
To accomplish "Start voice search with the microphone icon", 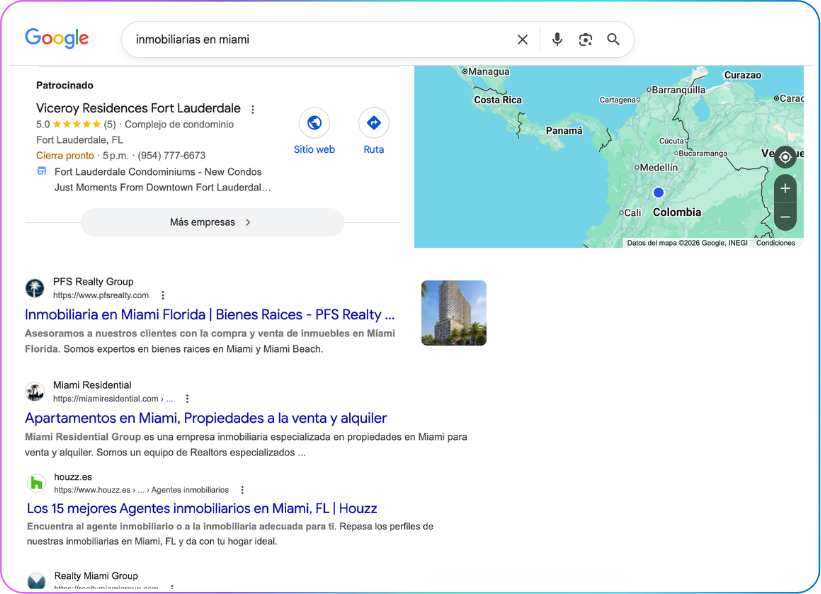I will click(x=557, y=39).
